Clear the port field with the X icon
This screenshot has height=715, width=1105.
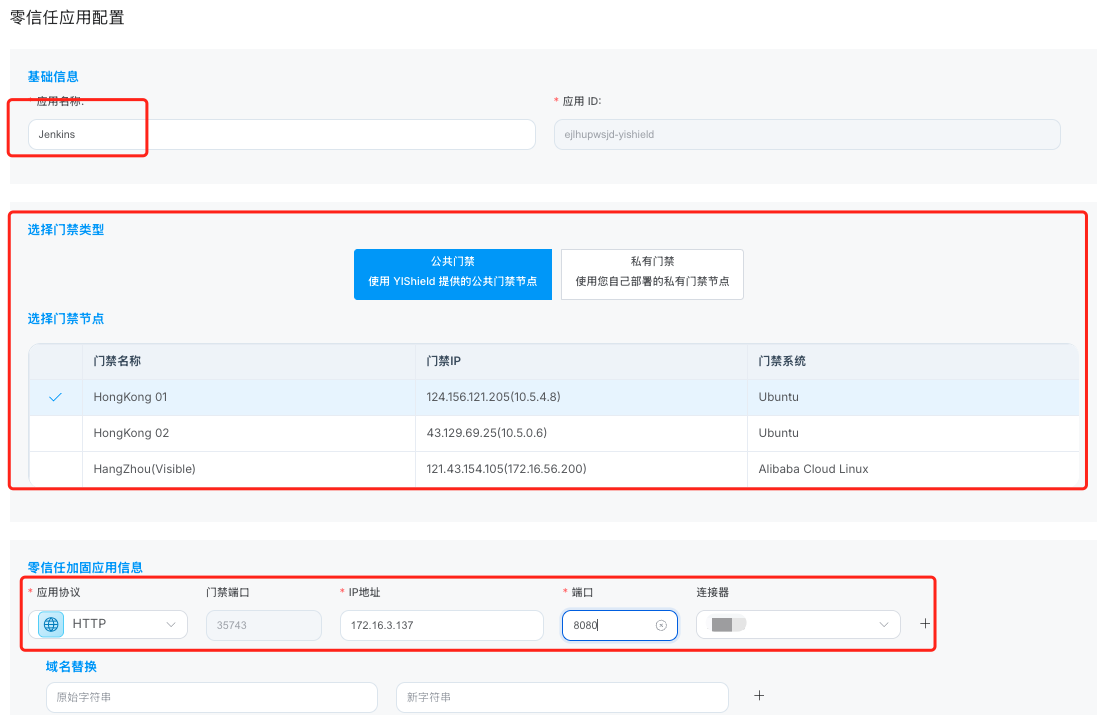(x=661, y=626)
